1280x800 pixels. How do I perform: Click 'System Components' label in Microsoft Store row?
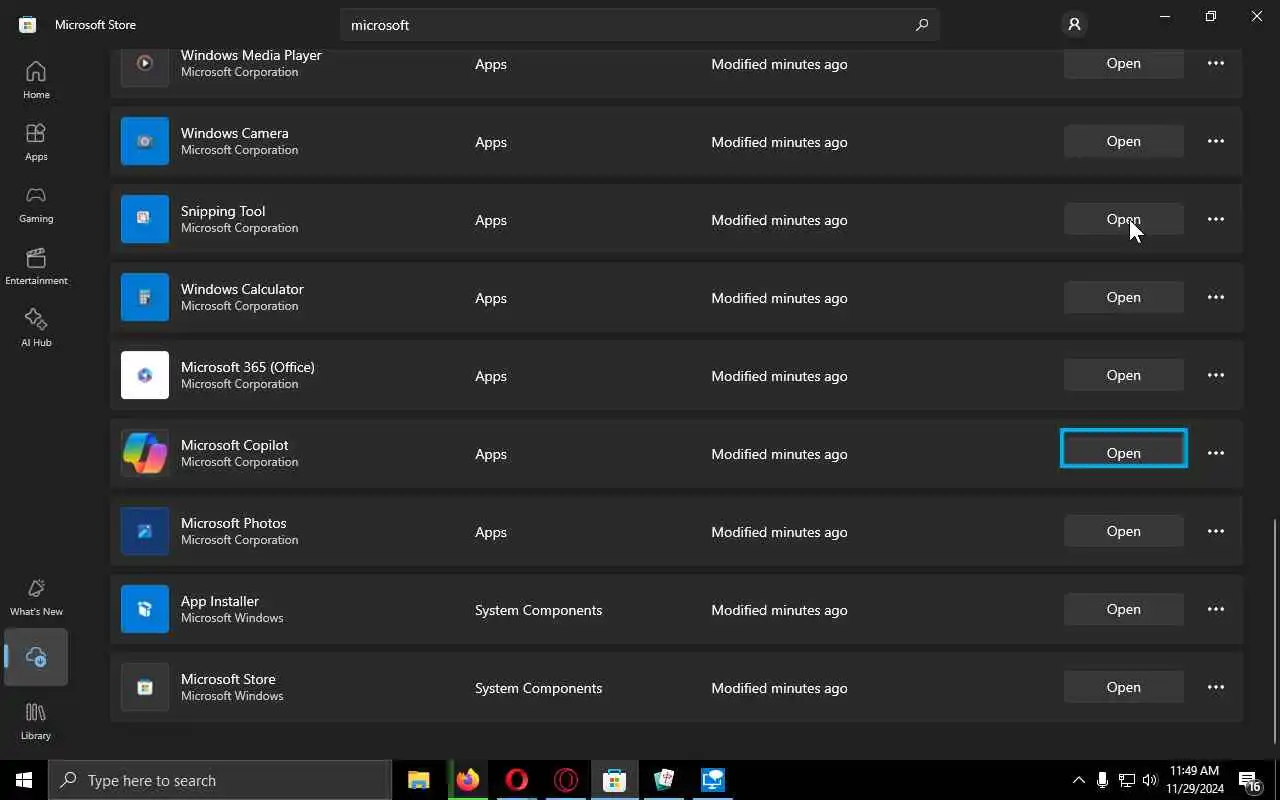coord(538,688)
